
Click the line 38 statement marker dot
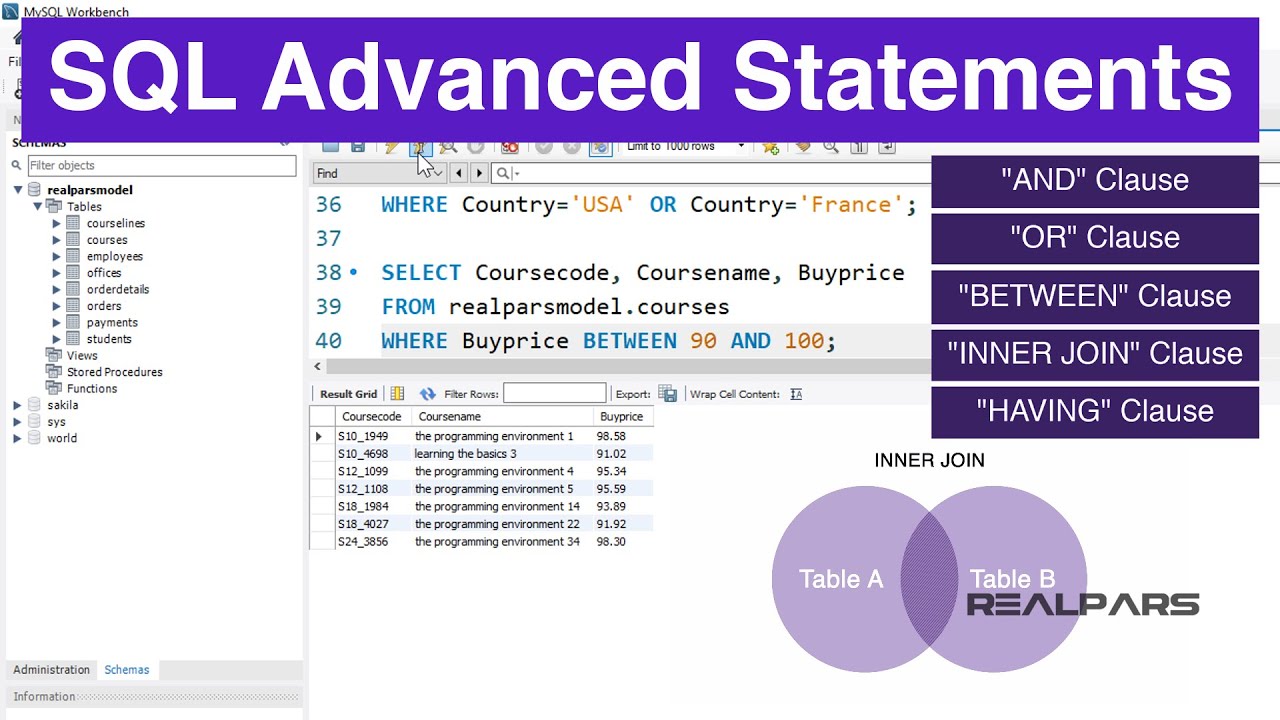point(353,273)
